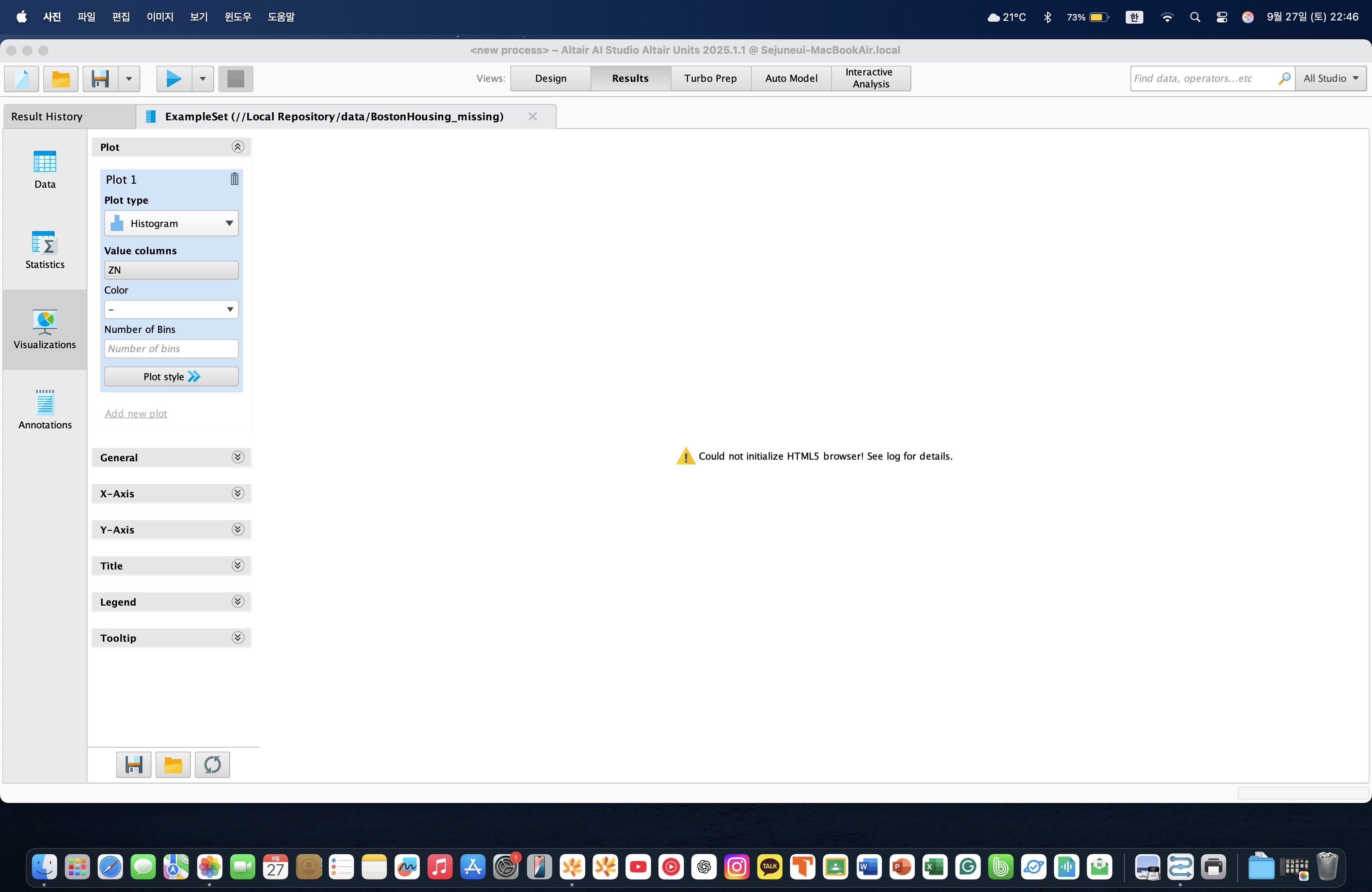The width and height of the screenshot is (1372, 892).
Task: Click the Run process play icon
Action: [x=174, y=78]
